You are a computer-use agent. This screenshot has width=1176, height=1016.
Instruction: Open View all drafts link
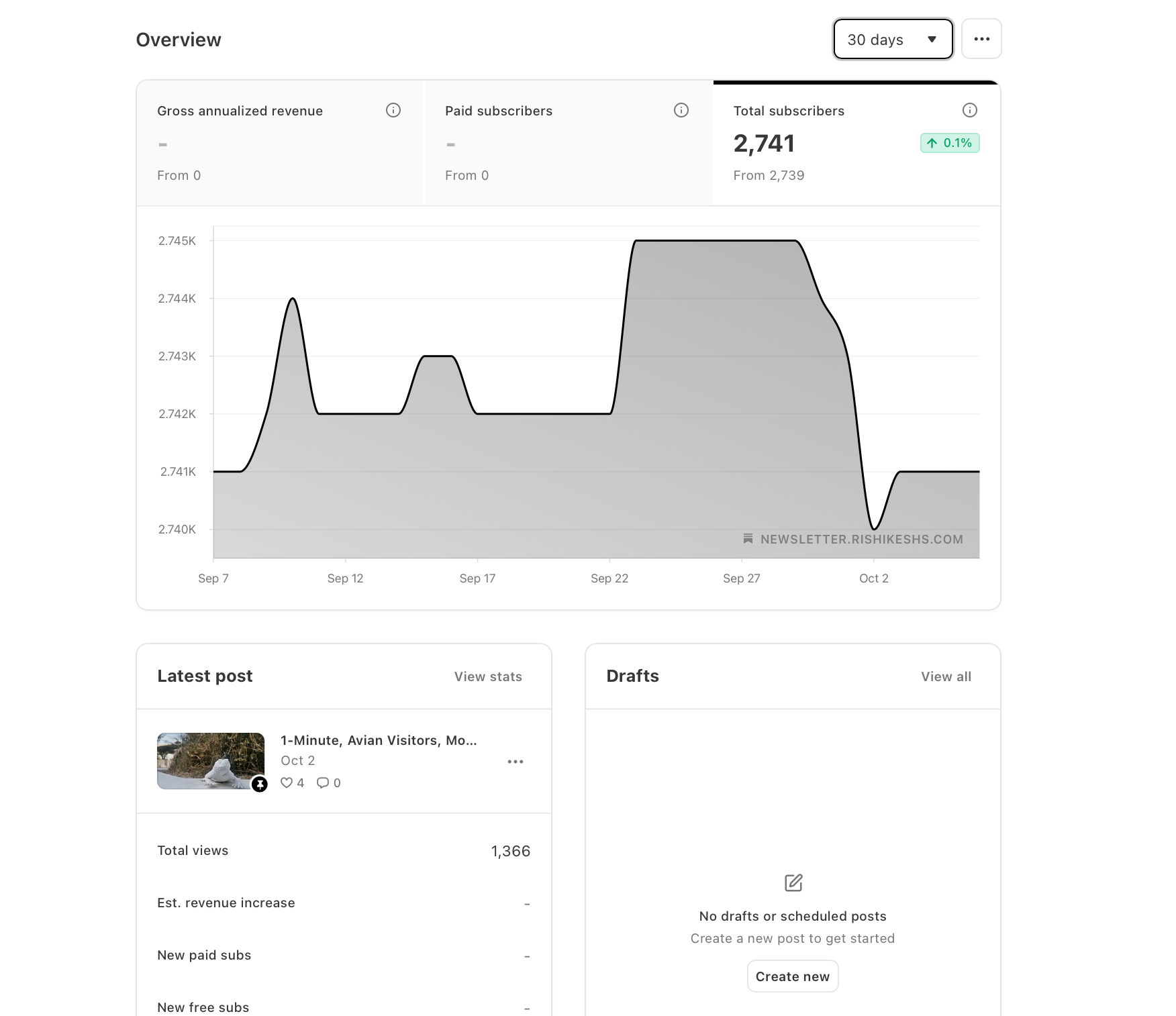point(946,676)
